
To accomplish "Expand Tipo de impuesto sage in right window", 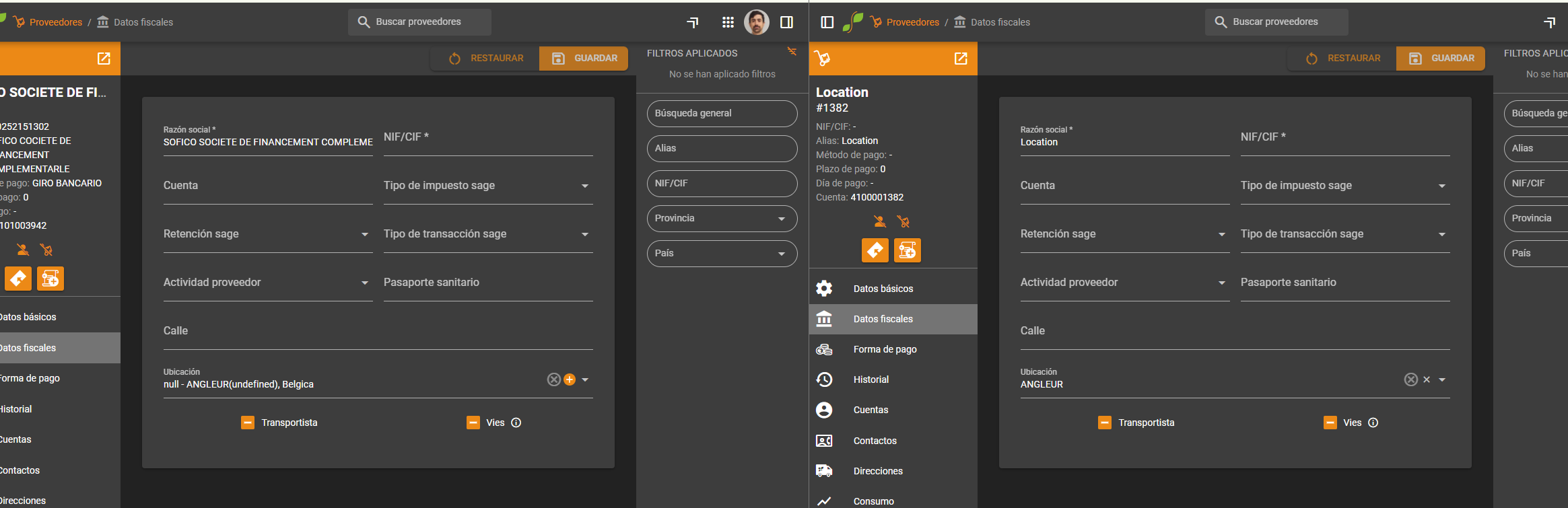I will point(1442,186).
